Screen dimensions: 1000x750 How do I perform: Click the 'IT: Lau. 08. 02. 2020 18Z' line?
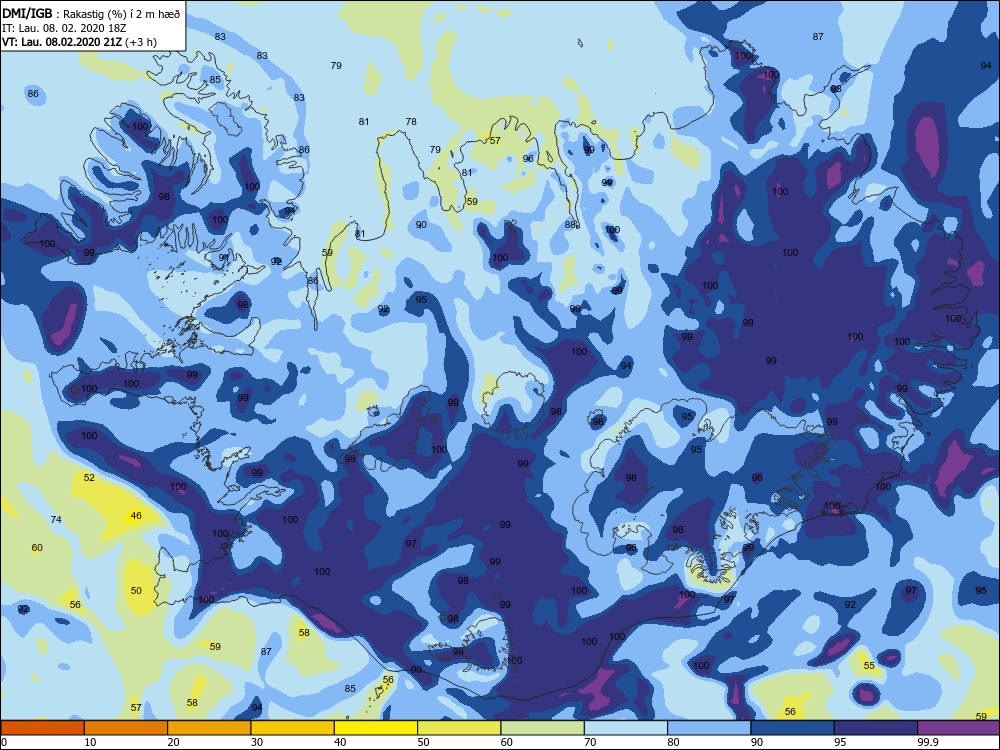pos(64,28)
